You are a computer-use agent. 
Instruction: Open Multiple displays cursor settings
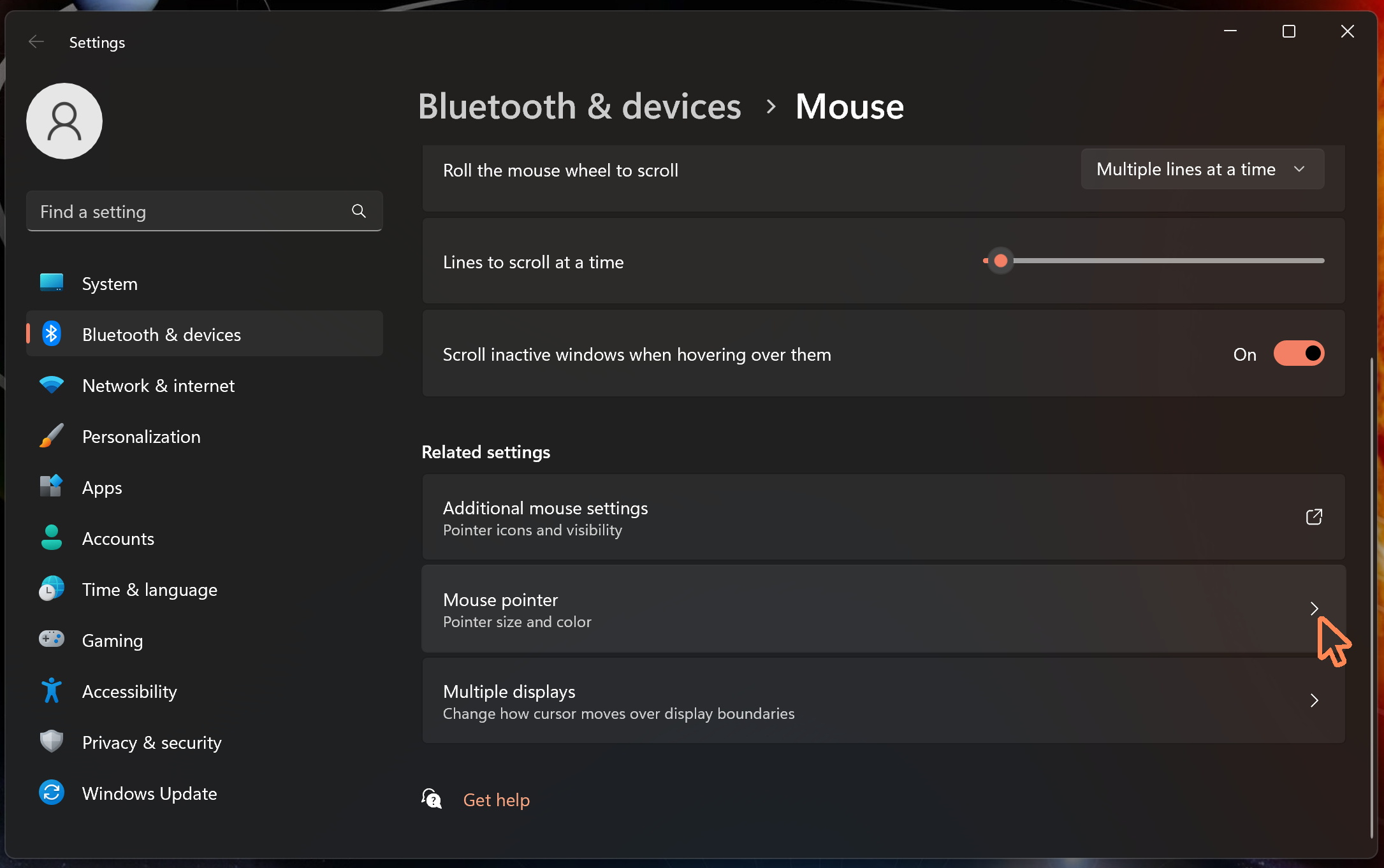coord(884,700)
